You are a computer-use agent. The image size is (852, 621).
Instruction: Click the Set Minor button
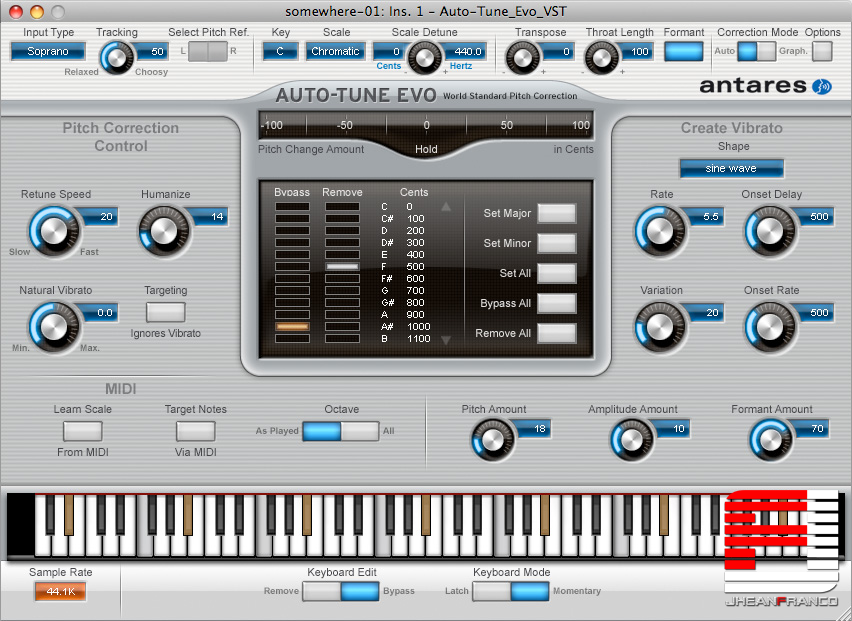click(557, 243)
